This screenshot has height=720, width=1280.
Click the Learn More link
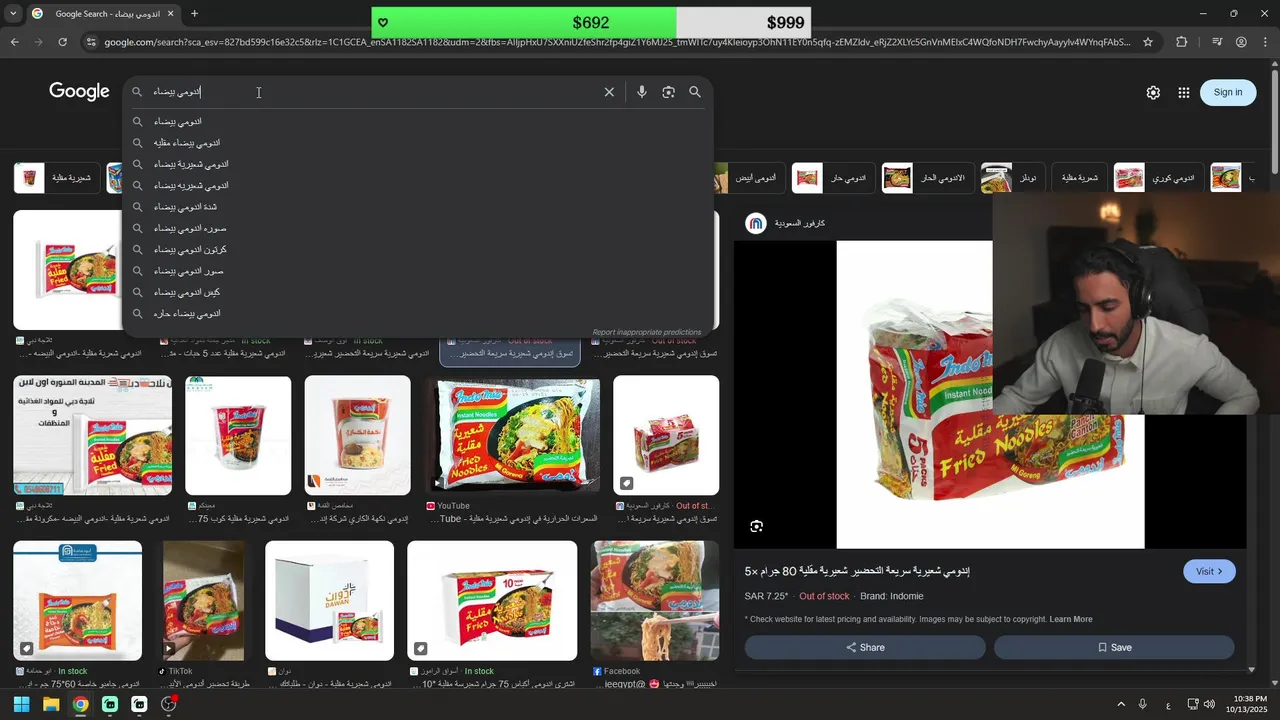coord(1070,619)
